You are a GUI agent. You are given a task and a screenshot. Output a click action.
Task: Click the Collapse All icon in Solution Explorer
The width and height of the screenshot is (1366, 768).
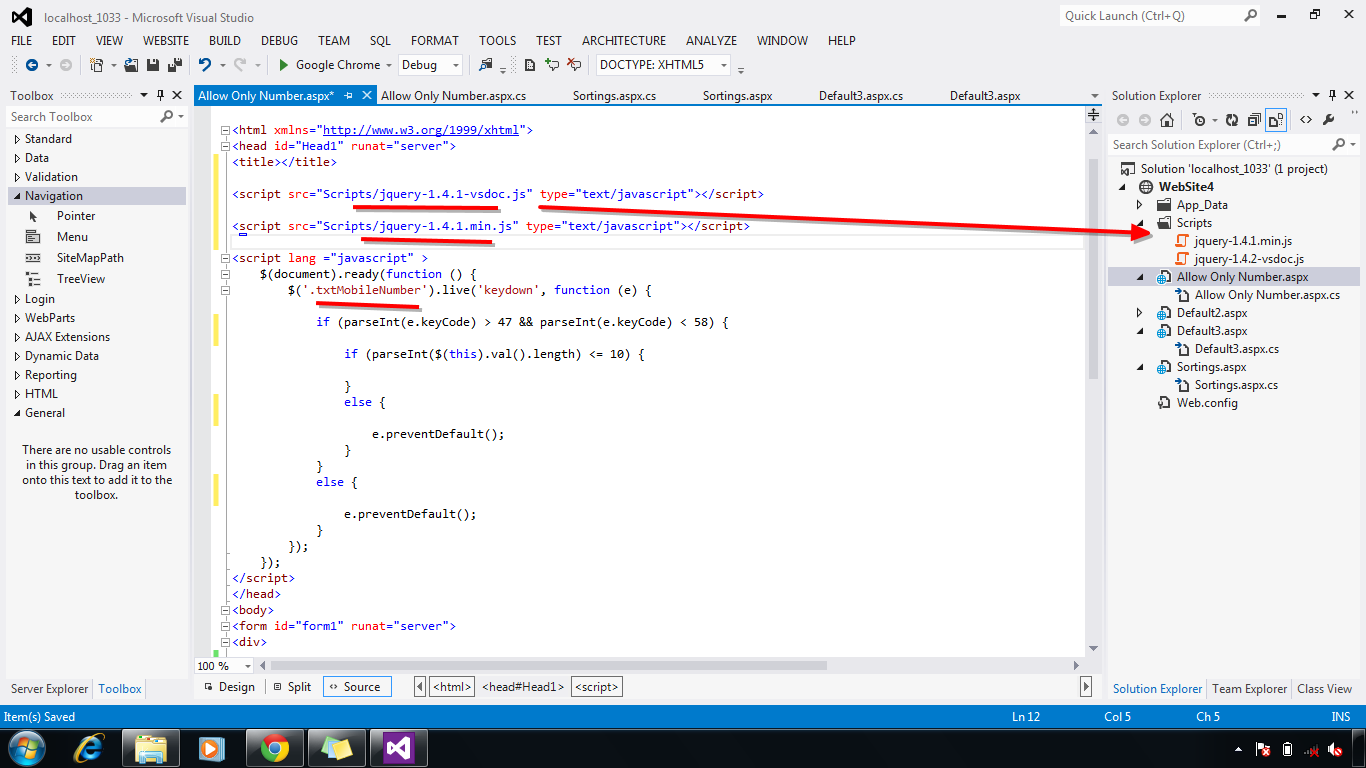[x=1253, y=120]
